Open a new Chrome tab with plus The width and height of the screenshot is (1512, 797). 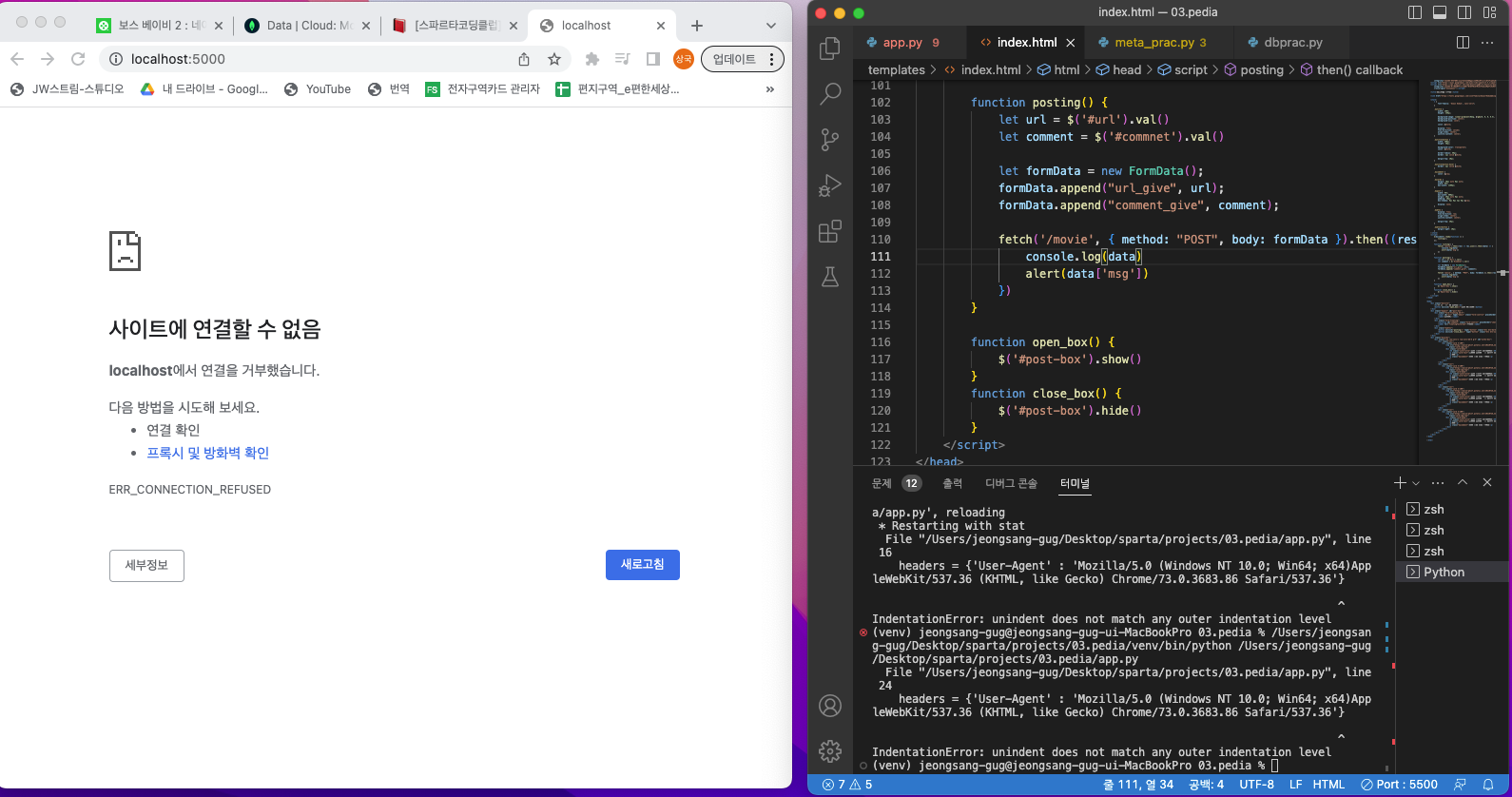[697, 26]
